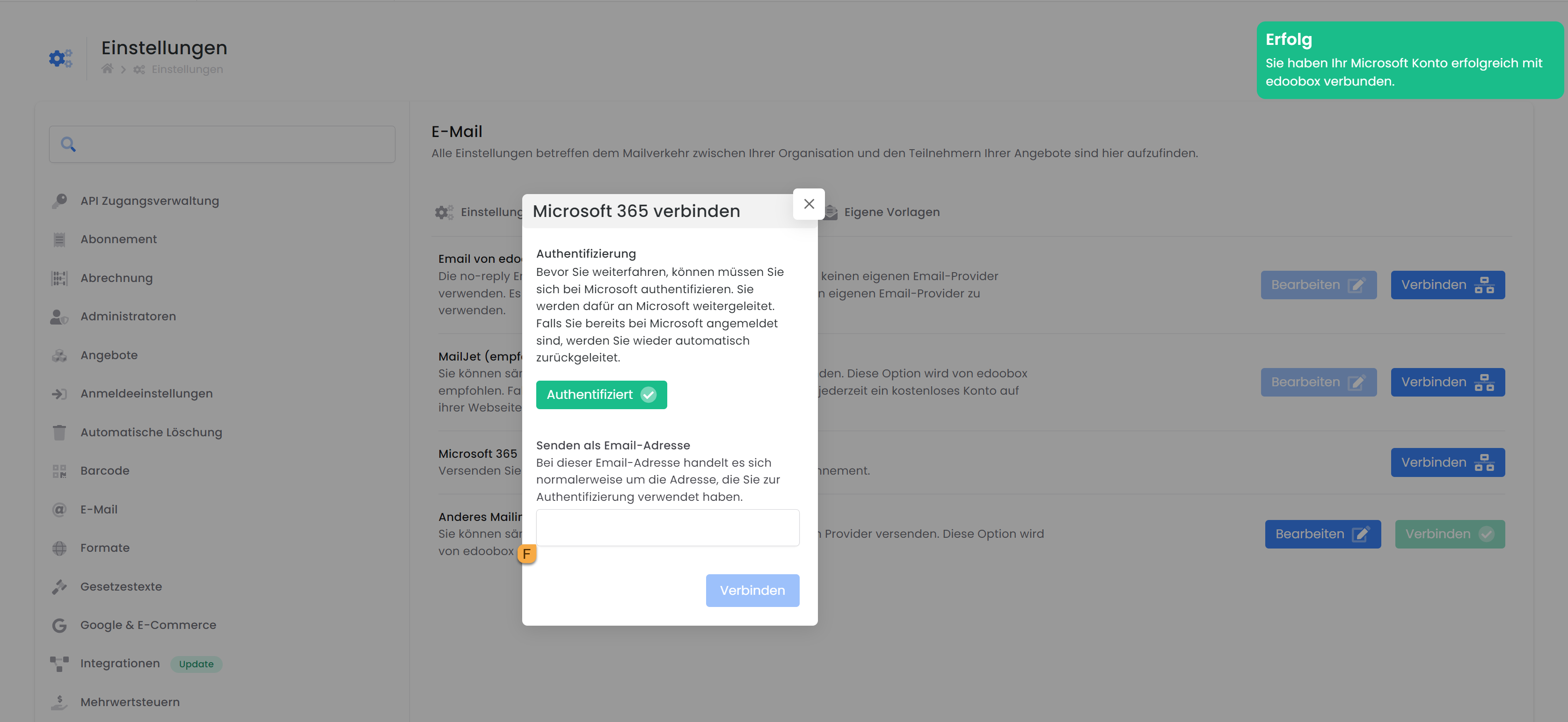Click the Google & E-Commerce icon
The width and height of the screenshot is (1568, 722).
[59, 625]
